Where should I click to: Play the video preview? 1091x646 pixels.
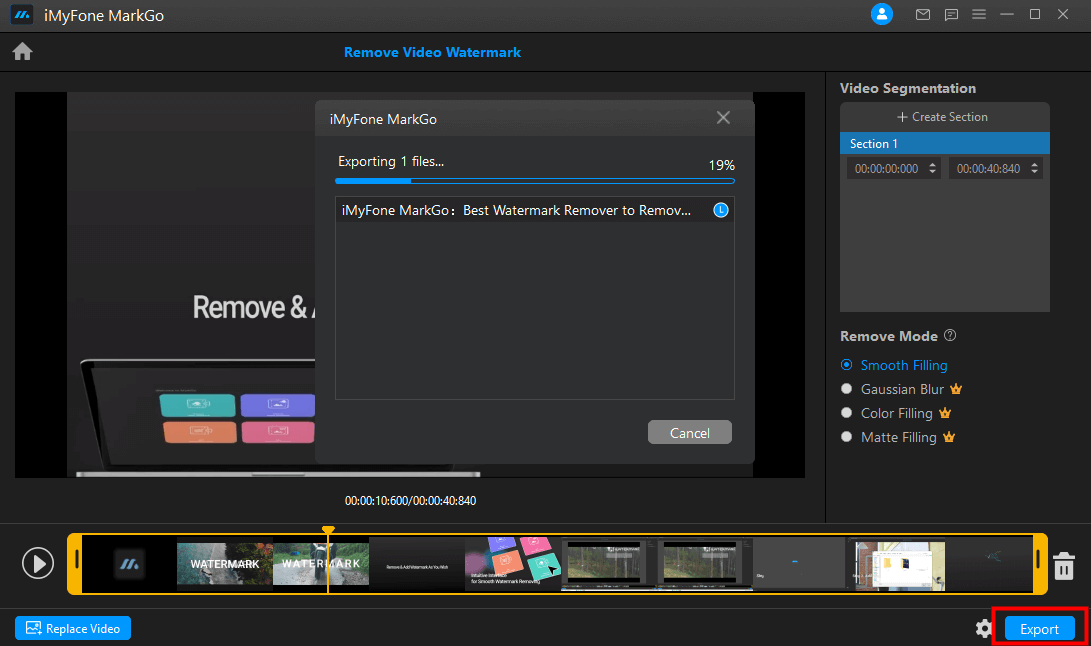[x=38, y=563]
